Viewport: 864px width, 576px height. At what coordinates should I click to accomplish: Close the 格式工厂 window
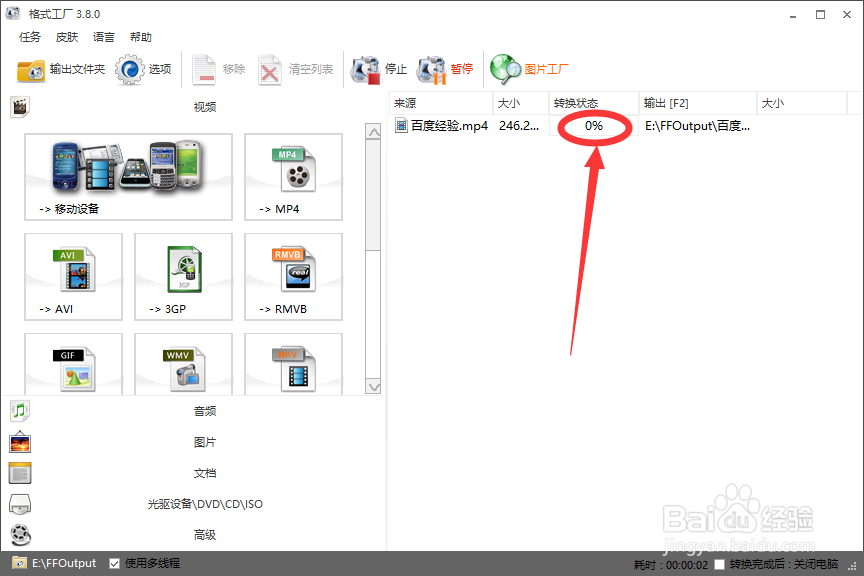[847, 15]
